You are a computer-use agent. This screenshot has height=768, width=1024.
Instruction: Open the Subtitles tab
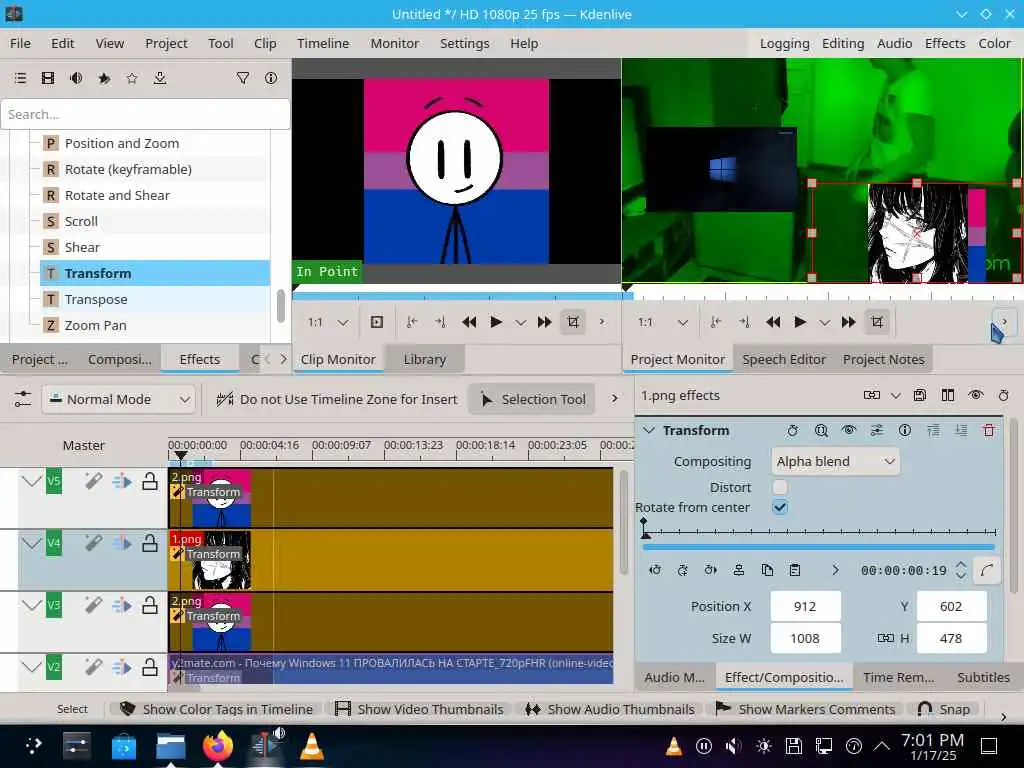point(983,677)
